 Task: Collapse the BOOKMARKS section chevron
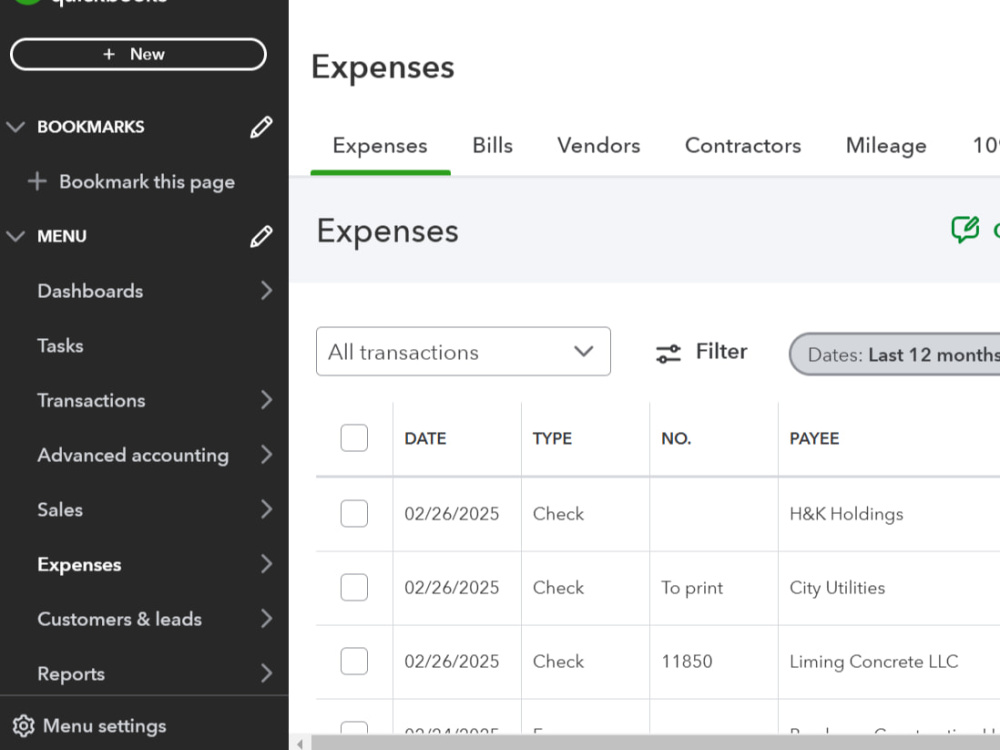(15, 127)
